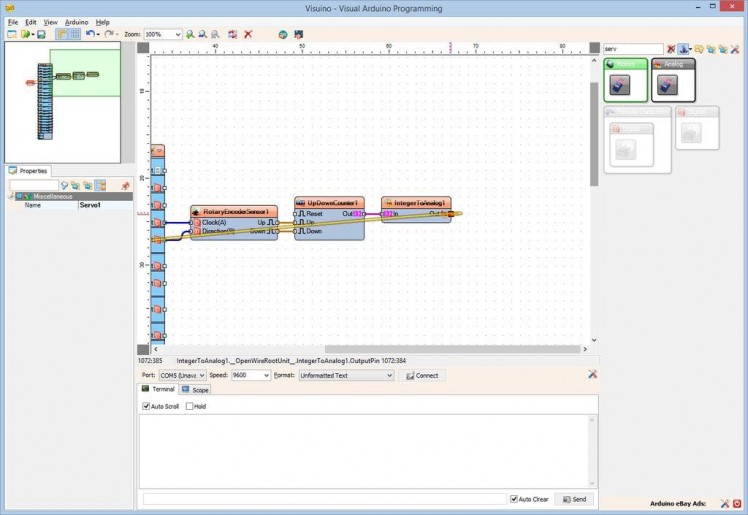The height and width of the screenshot is (515, 748).
Task: Click the Zoom In magnifier icon
Action: click(191, 34)
